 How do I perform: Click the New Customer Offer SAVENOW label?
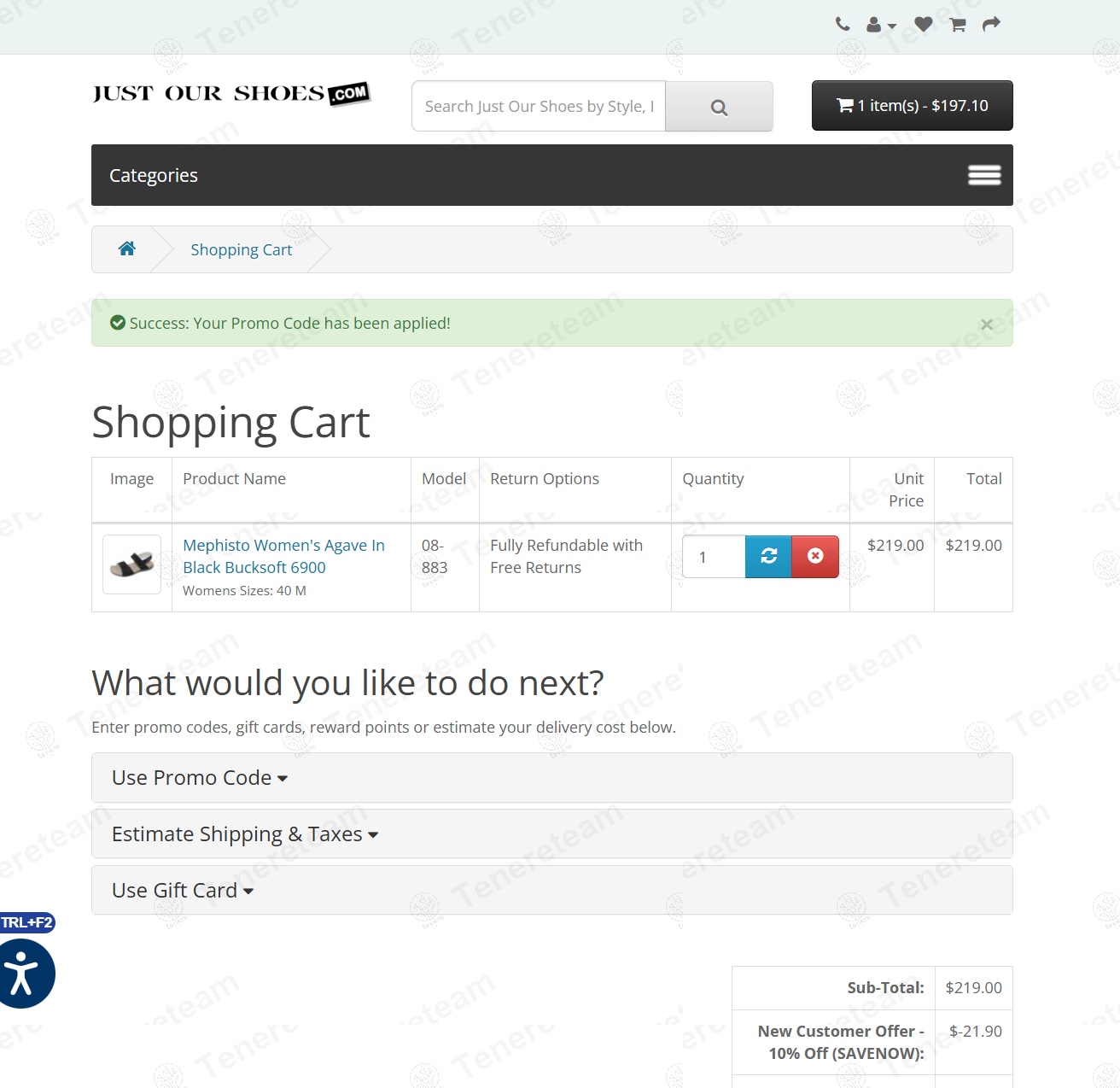coord(841,1043)
